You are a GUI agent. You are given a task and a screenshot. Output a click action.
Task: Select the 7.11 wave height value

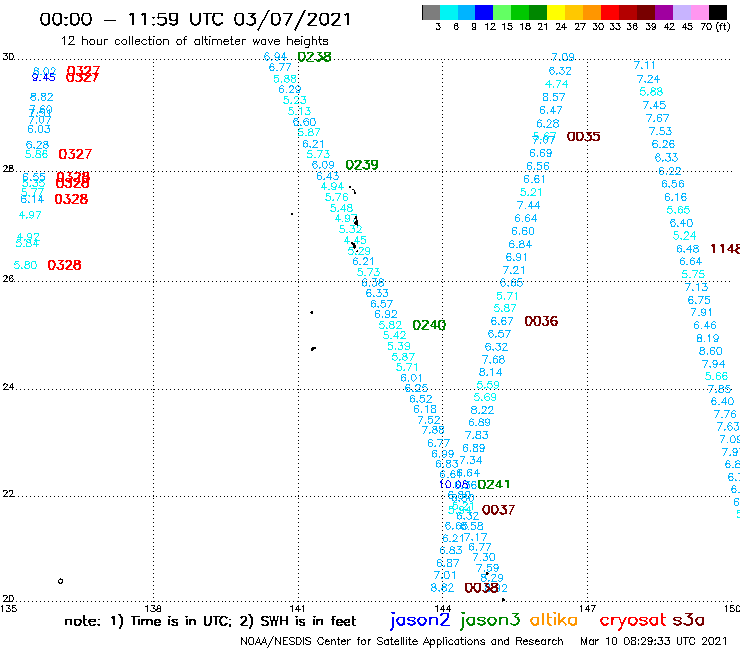point(644,65)
